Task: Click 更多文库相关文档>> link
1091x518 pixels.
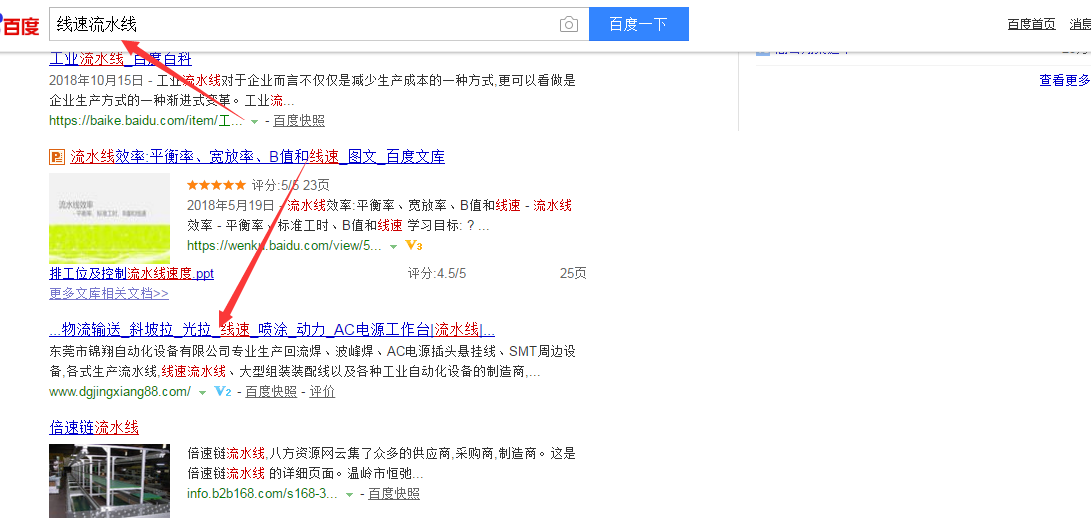Action: [109, 294]
